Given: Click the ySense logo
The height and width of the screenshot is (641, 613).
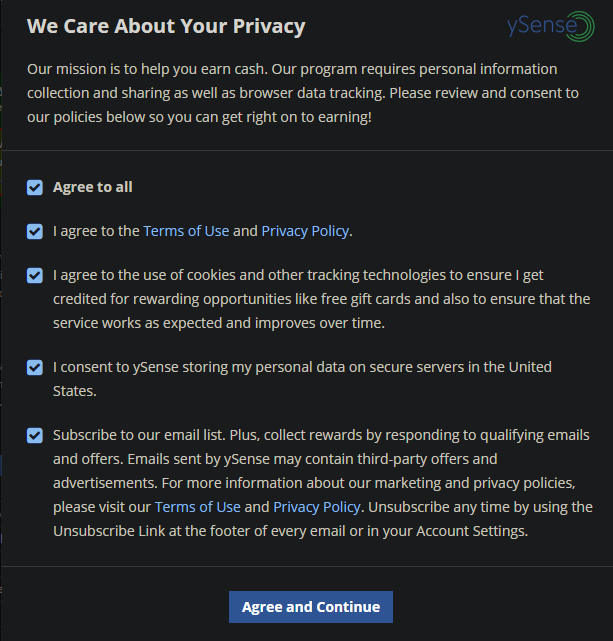Looking at the screenshot, I should click(550, 27).
